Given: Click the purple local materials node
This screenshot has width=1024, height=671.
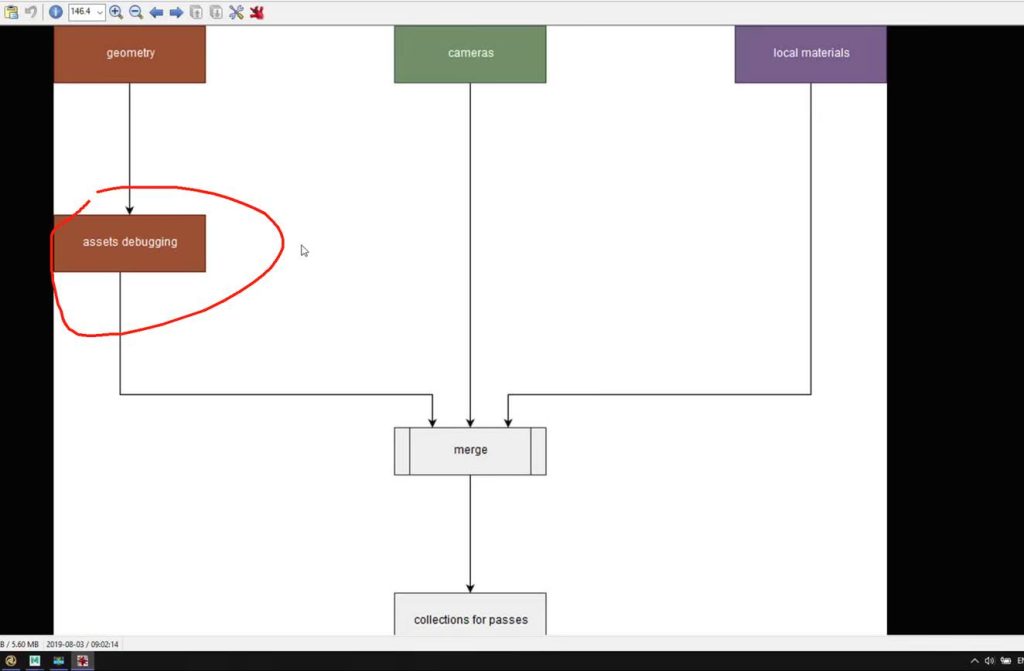Looking at the screenshot, I should click(x=810, y=53).
